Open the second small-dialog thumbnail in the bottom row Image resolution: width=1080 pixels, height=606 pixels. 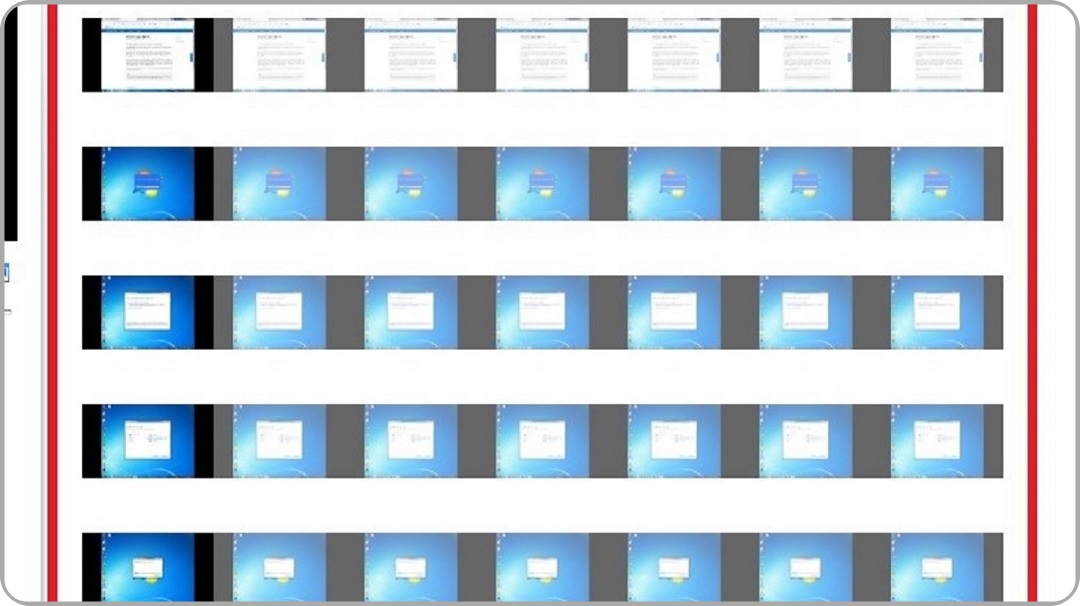[279, 567]
